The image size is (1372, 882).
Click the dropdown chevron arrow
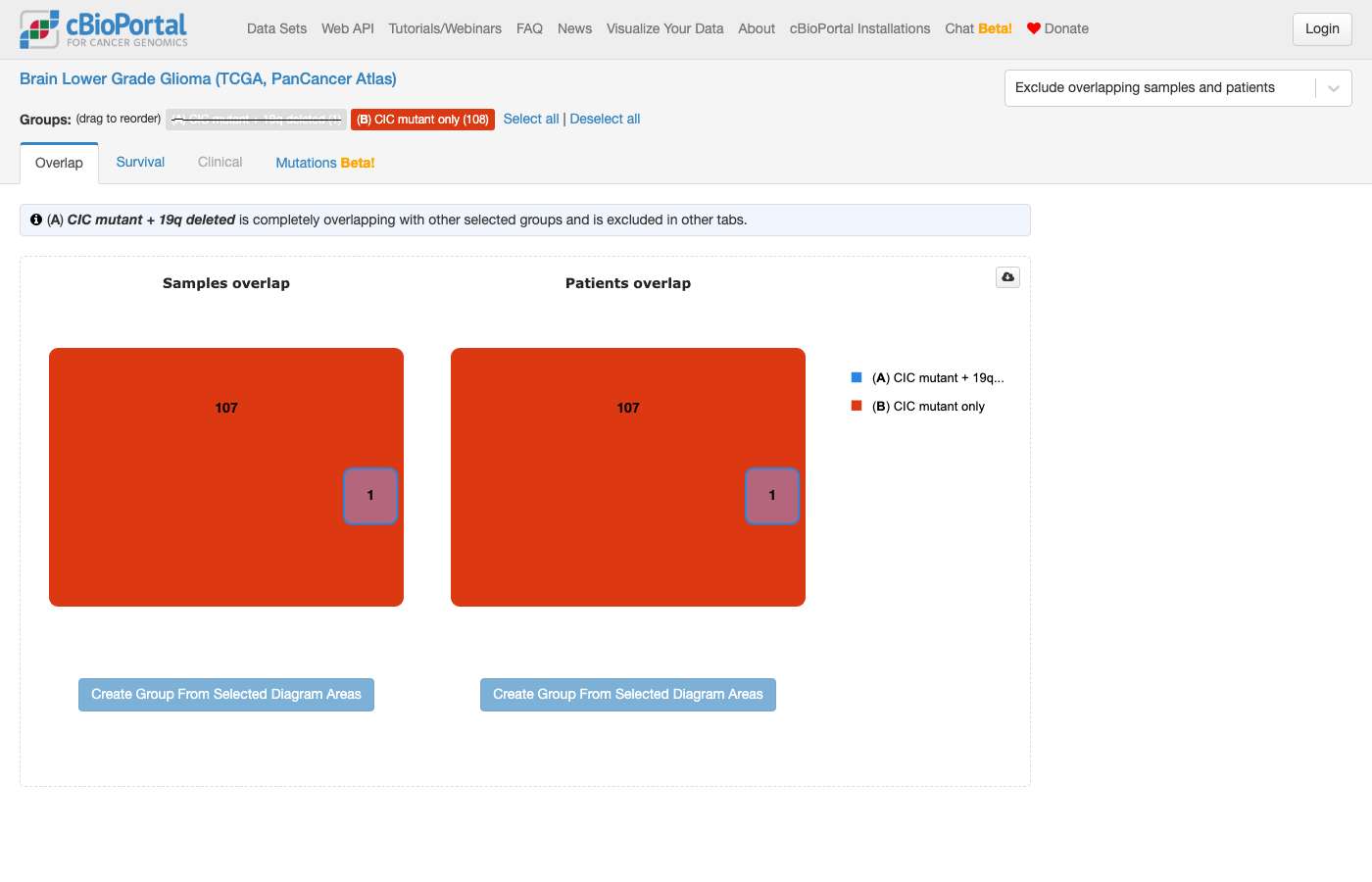pyautogui.click(x=1334, y=88)
